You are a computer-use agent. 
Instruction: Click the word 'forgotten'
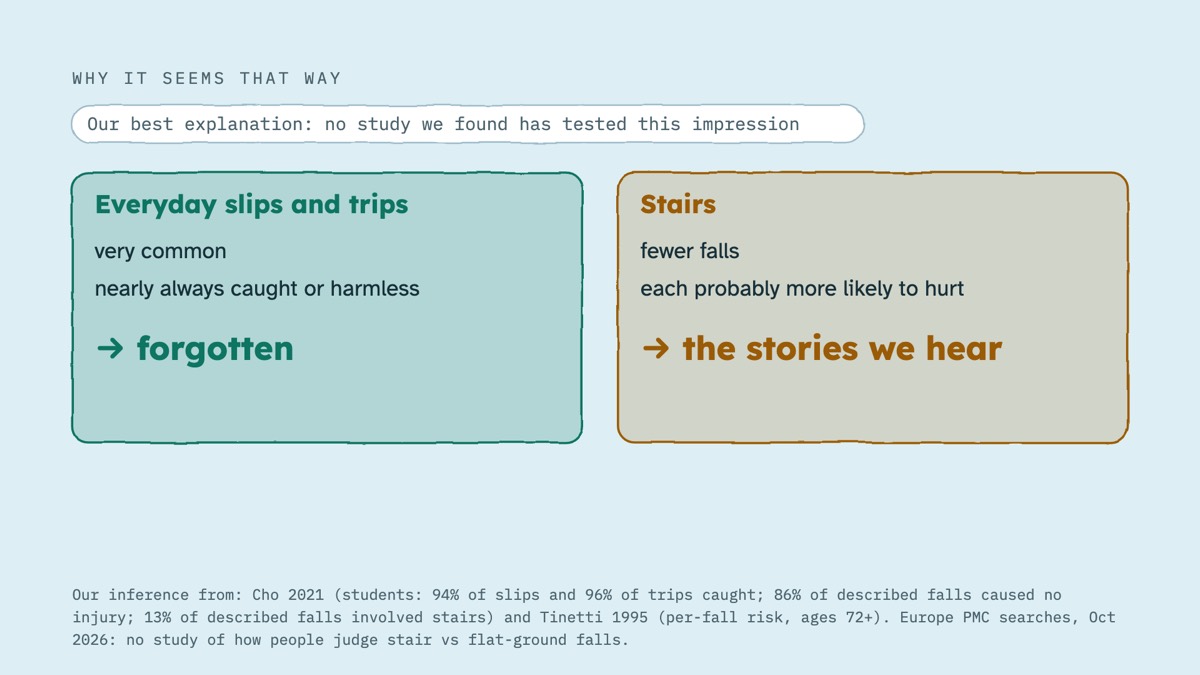[215, 349]
